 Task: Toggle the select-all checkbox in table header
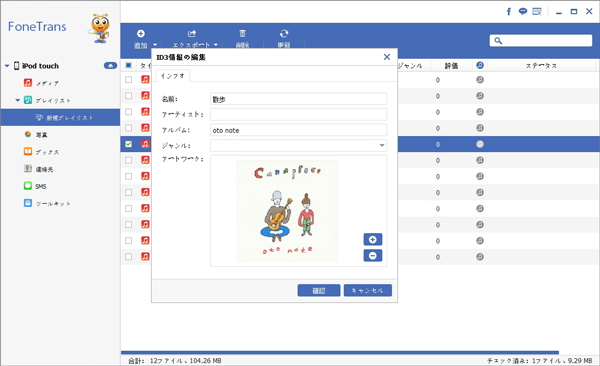click(x=129, y=65)
